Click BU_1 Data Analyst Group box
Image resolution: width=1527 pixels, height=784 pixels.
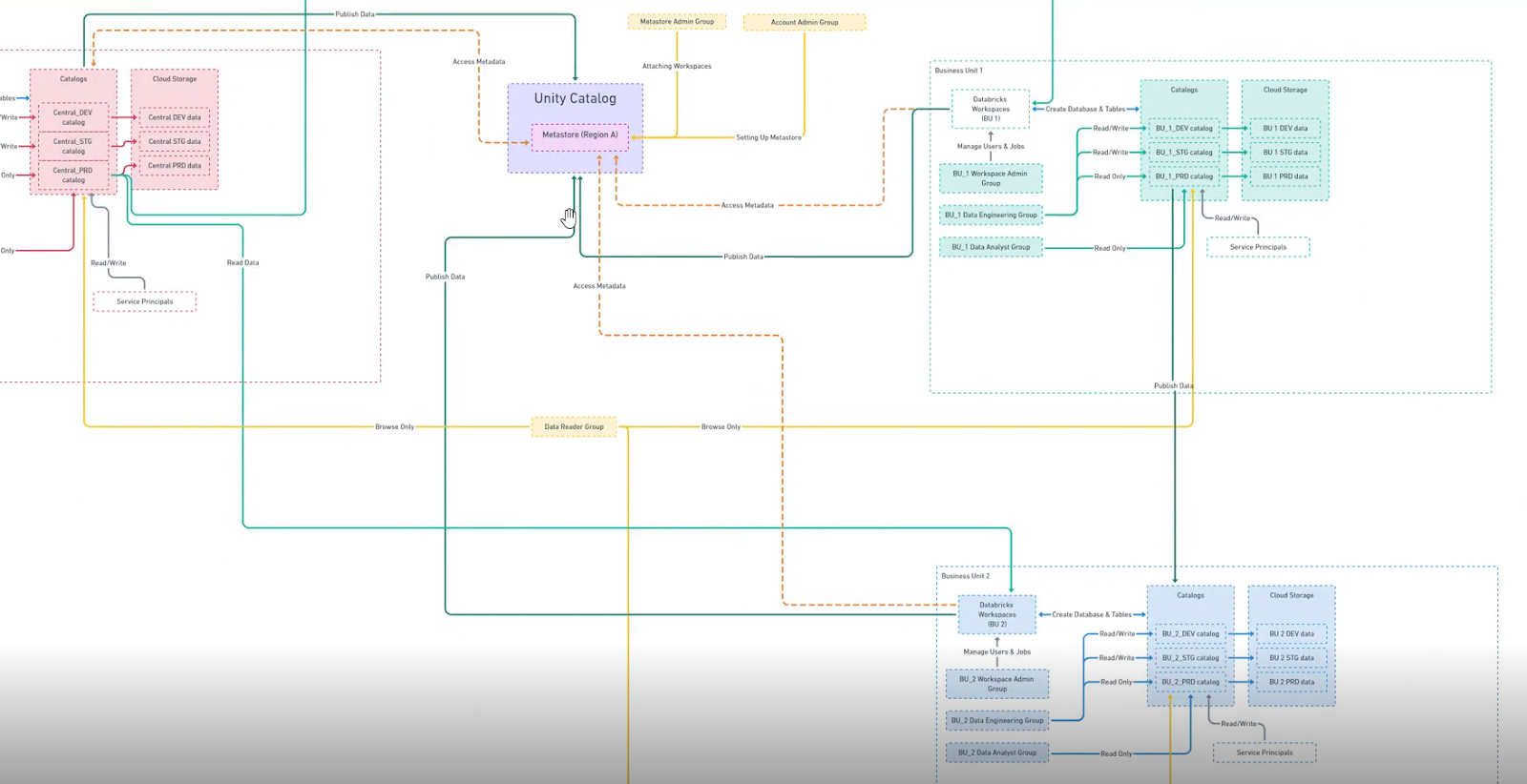coord(991,247)
